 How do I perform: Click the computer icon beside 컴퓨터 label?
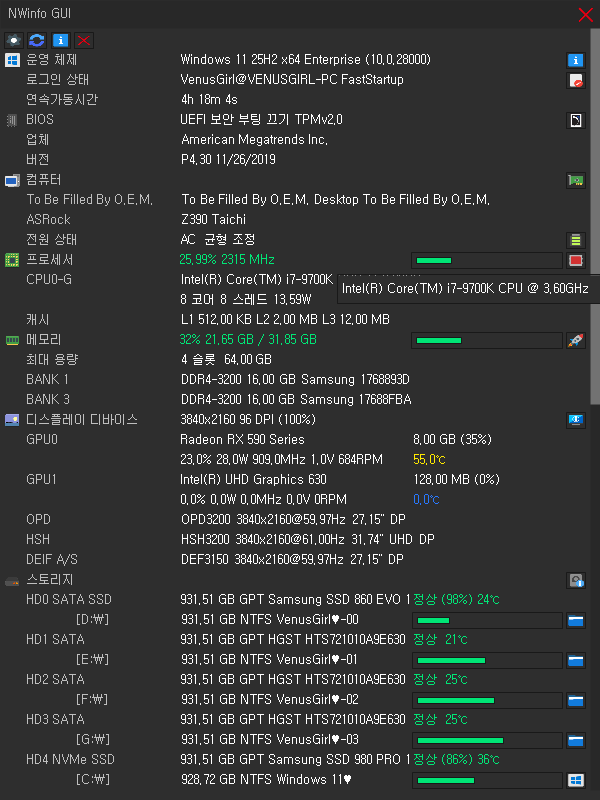pos(12,180)
